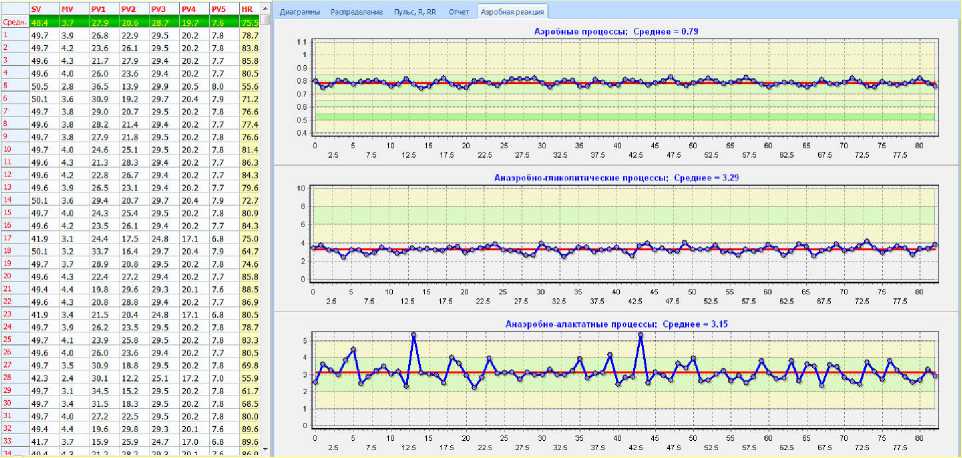The height and width of the screenshot is (458, 962).
Task: Select row number 23 header
Action: pos(14,314)
